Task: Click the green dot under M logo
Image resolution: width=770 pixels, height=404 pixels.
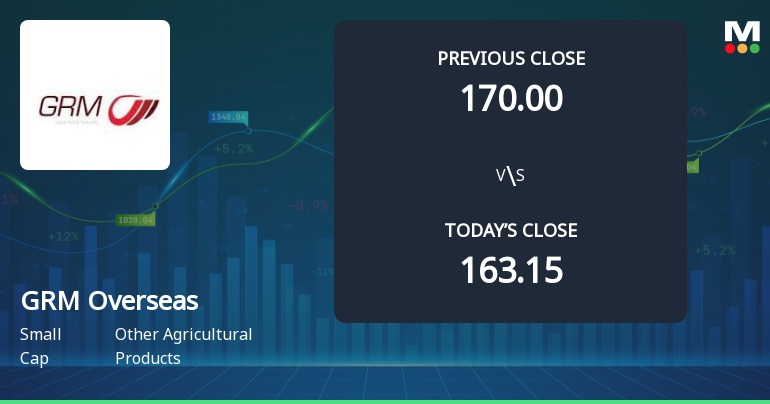Action: coord(754,48)
